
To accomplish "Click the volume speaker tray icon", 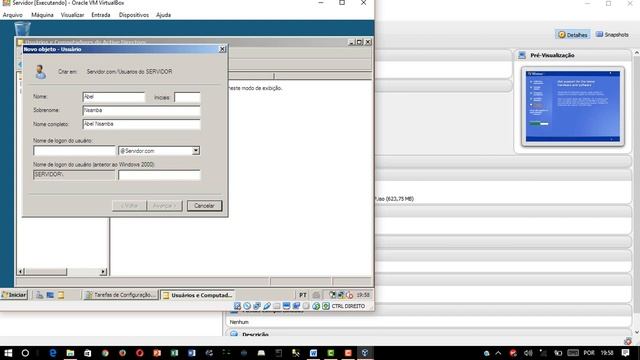I will [x=528, y=353].
